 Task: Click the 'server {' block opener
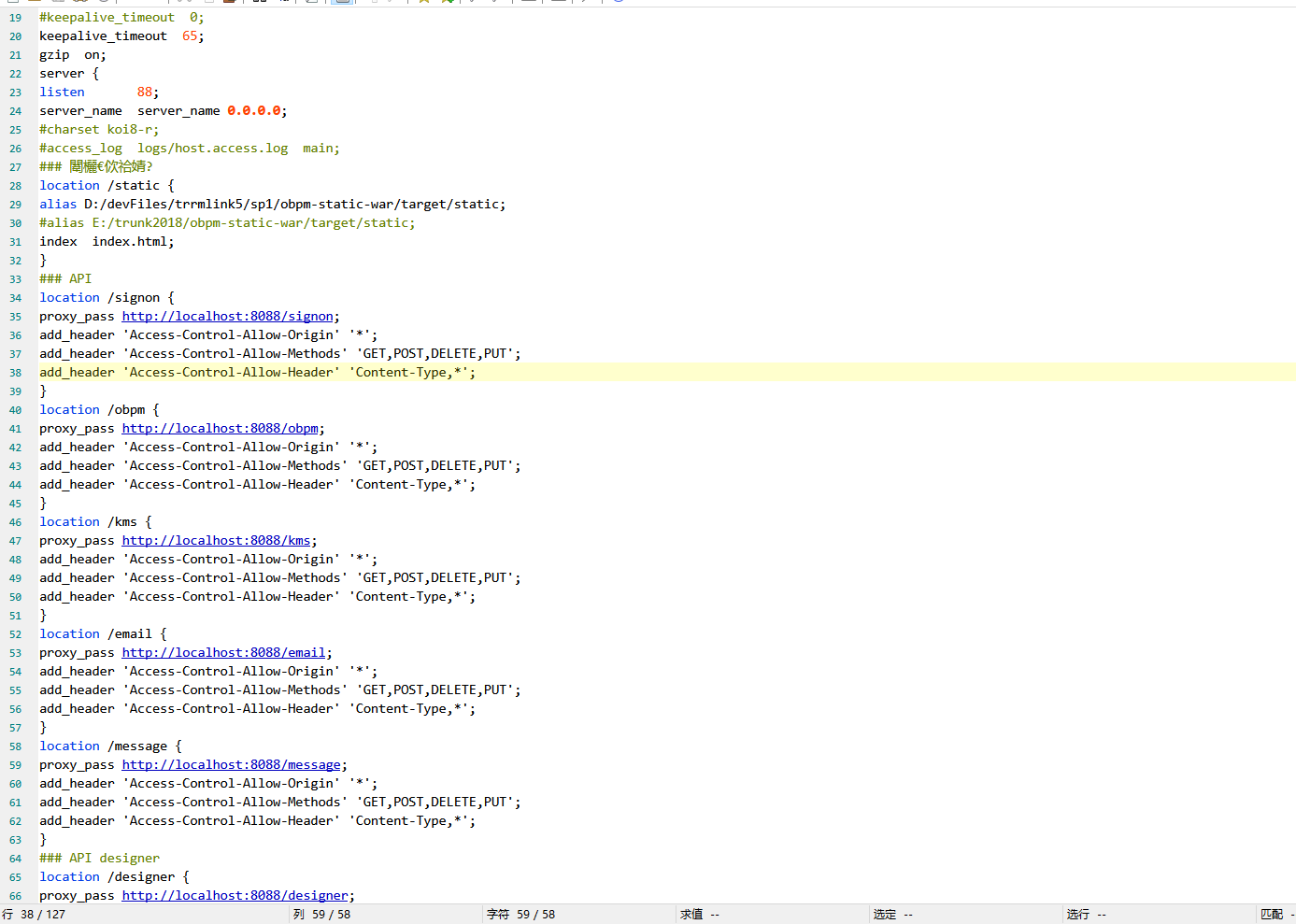point(69,74)
